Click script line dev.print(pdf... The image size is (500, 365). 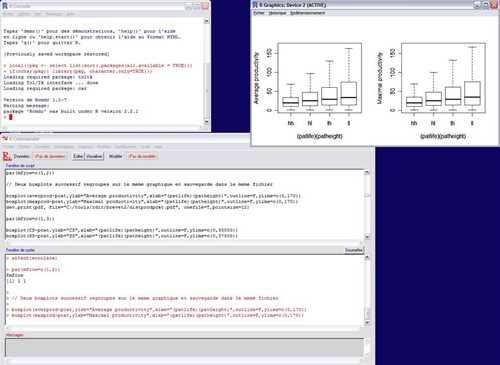click(127, 207)
